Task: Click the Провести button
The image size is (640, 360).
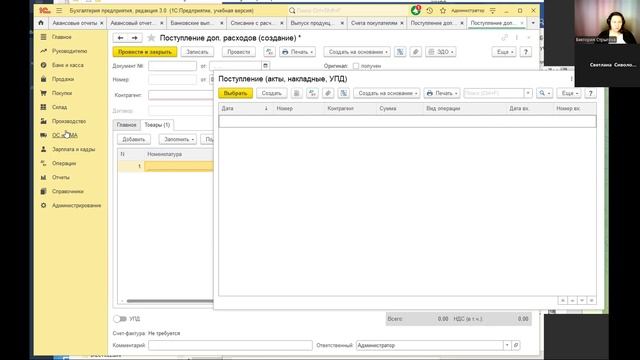Action: point(238,52)
